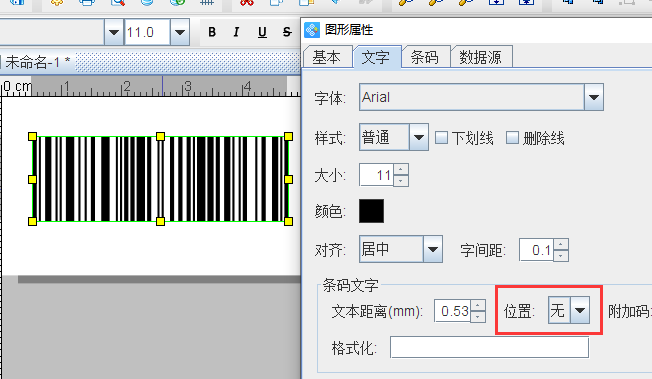Click the barcode's bottom-left yellow handle
The width and height of the screenshot is (652, 379).
[x=32, y=221]
